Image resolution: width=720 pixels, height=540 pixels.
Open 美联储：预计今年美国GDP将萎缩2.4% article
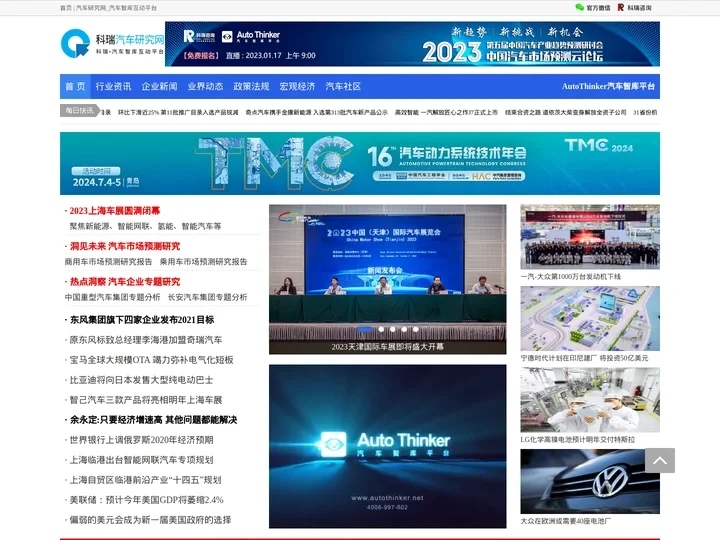146,500
